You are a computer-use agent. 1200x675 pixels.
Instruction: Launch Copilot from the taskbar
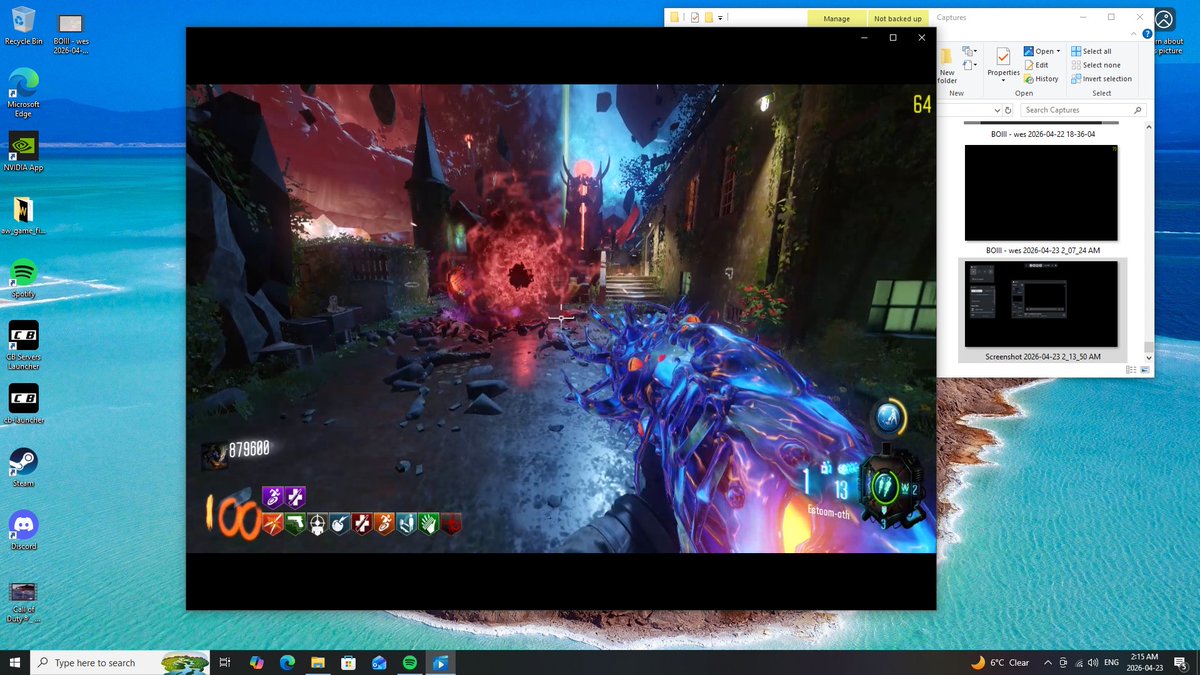[256, 662]
